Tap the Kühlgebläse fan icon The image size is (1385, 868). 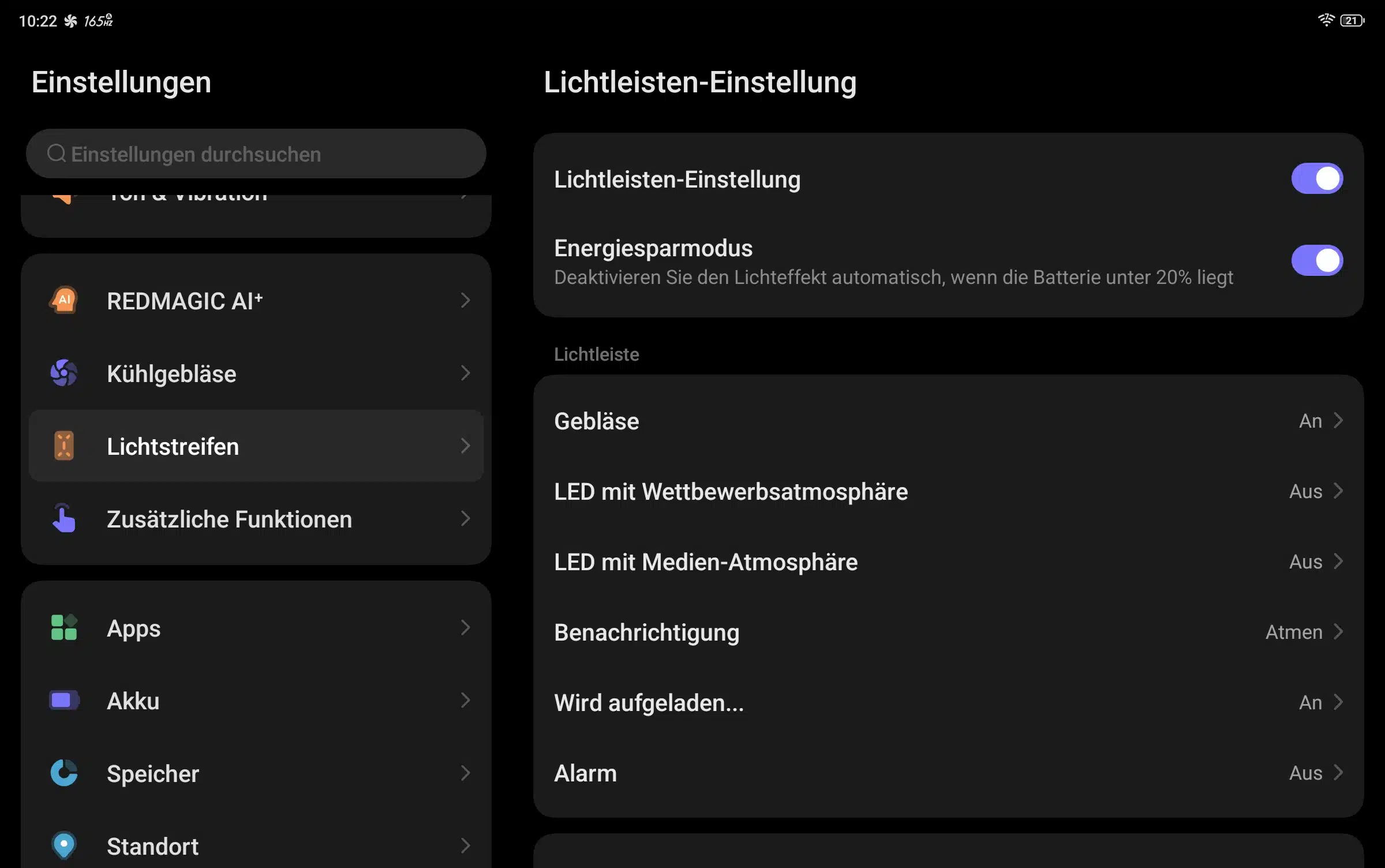point(64,373)
